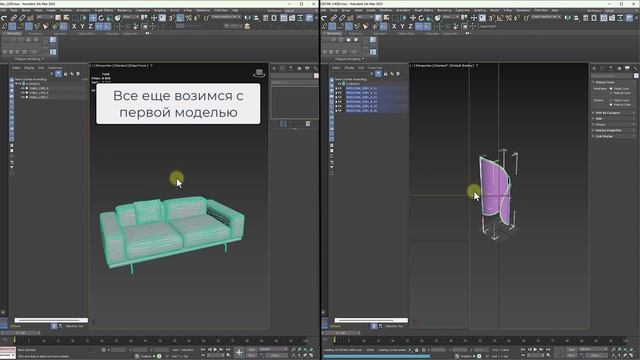The height and width of the screenshot is (360, 640).
Task: Restrict to Z axis in right window
Action: [411, 27]
